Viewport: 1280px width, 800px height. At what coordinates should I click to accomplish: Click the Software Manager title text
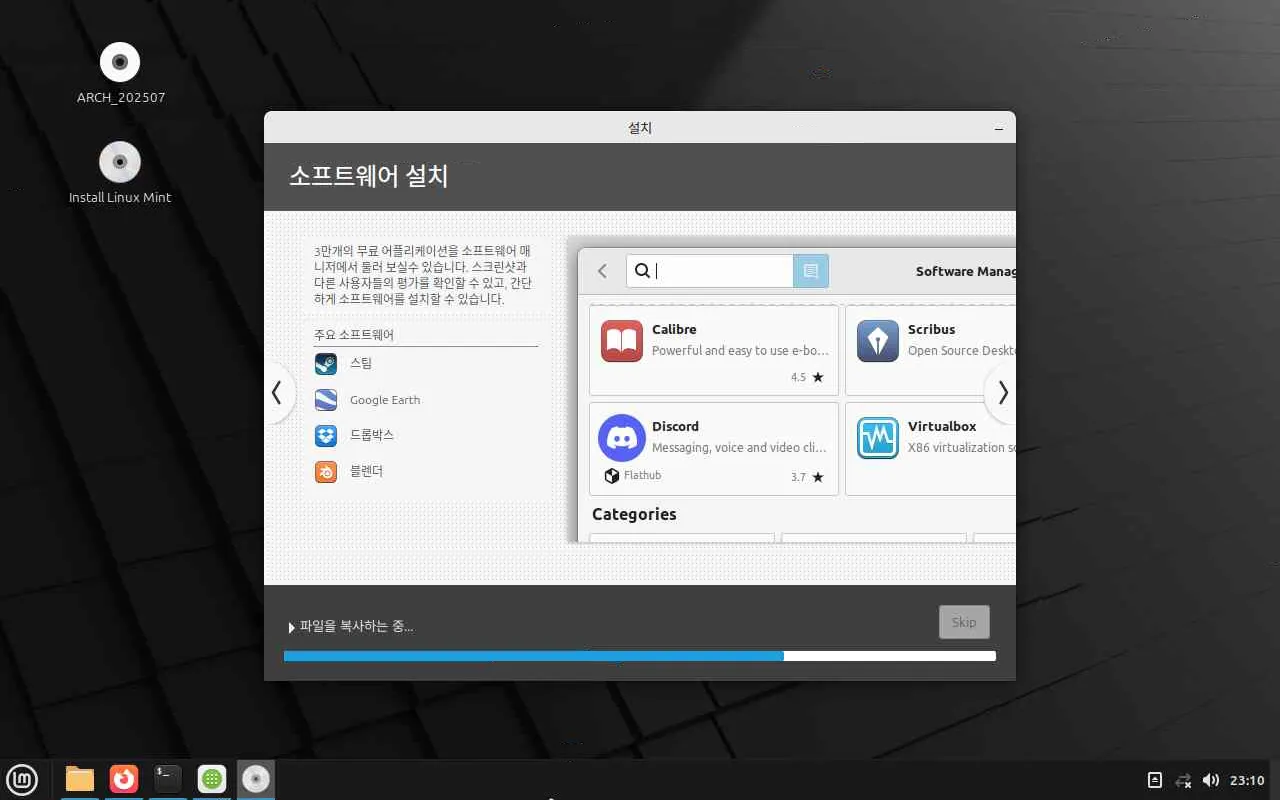[x=965, y=271]
